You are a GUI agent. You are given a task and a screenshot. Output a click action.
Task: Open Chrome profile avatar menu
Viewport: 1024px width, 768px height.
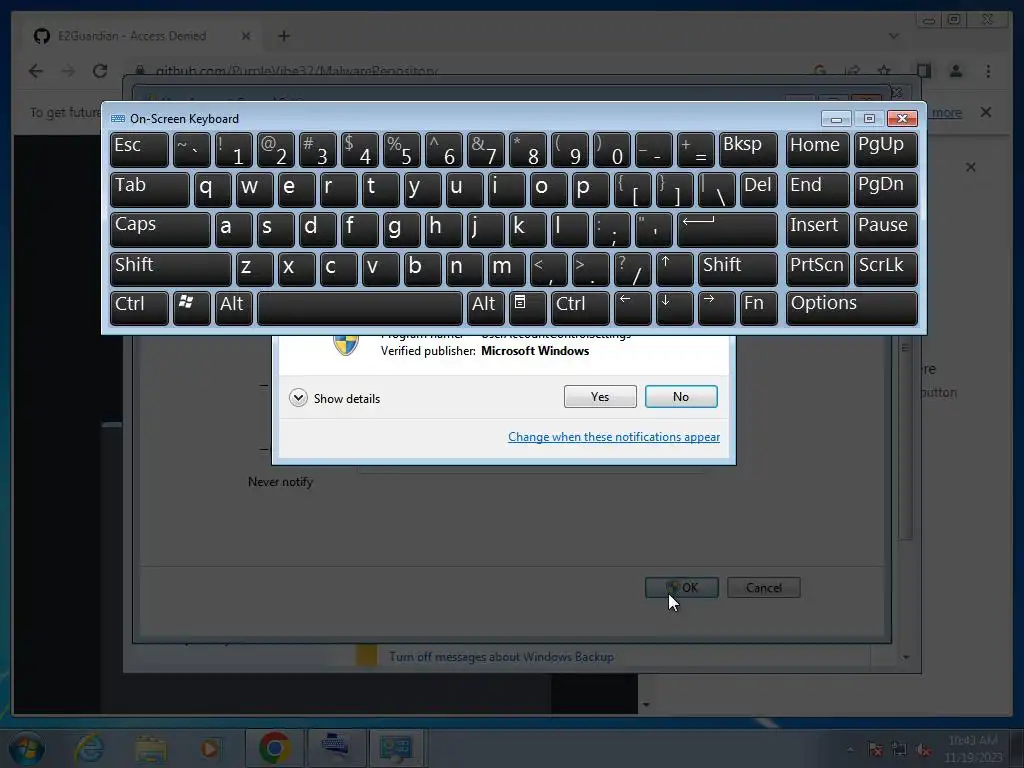(x=955, y=71)
